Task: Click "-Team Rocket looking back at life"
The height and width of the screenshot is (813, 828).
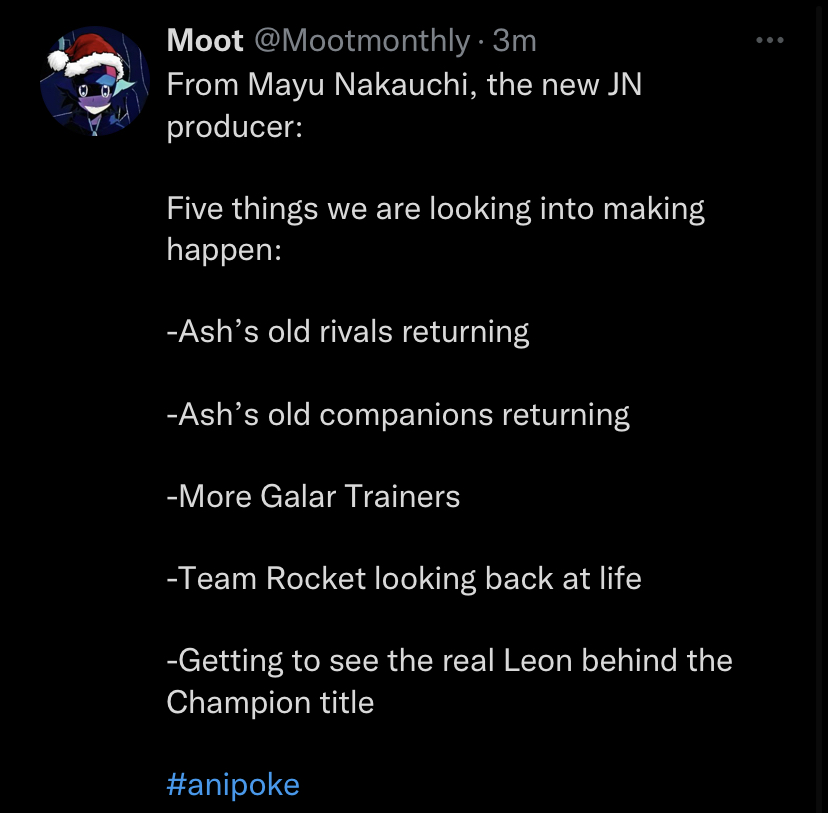Action: click(x=404, y=579)
